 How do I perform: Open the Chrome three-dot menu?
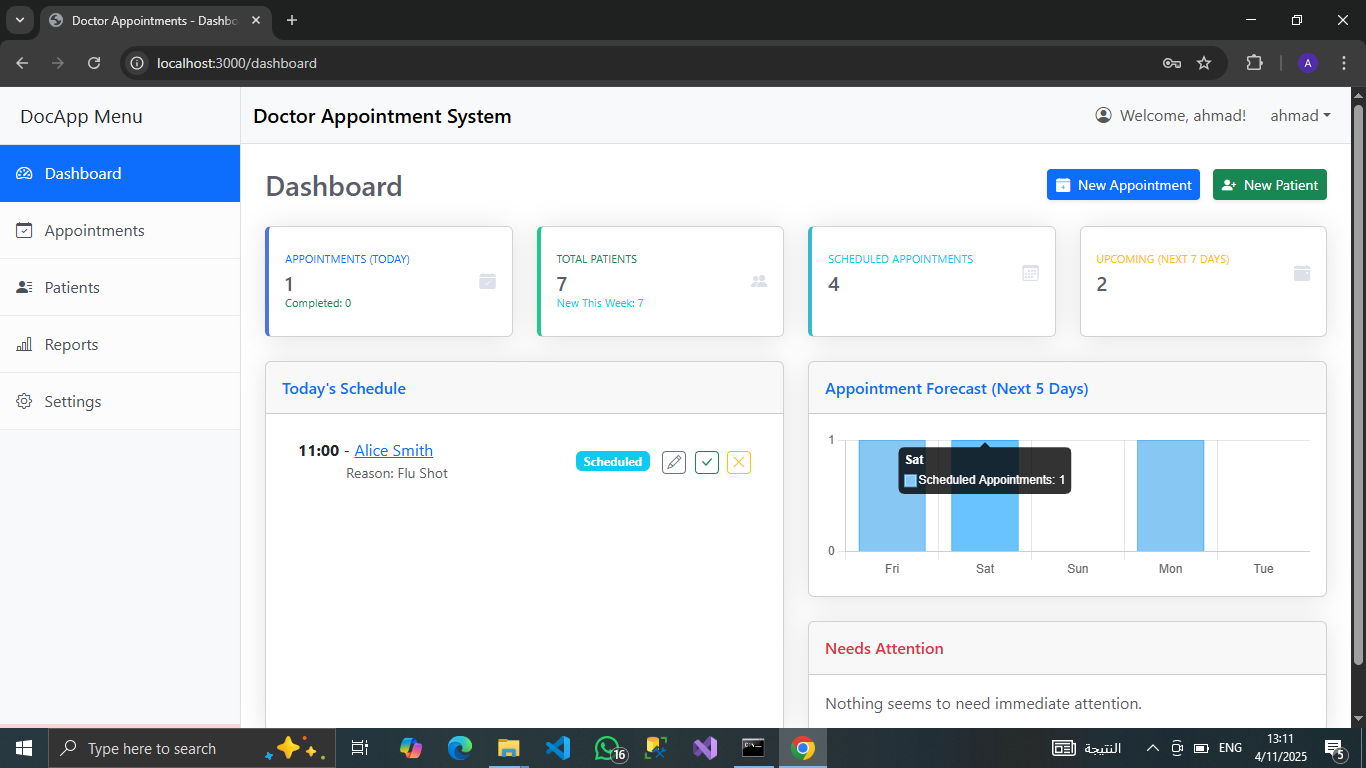tap(1344, 63)
